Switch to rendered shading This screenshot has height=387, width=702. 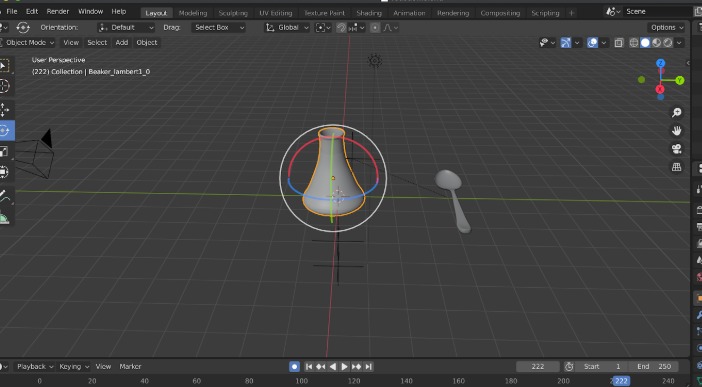(668, 43)
